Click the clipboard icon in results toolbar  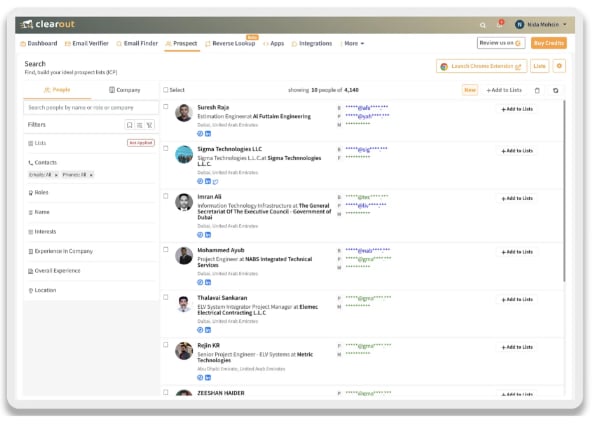coord(537,90)
